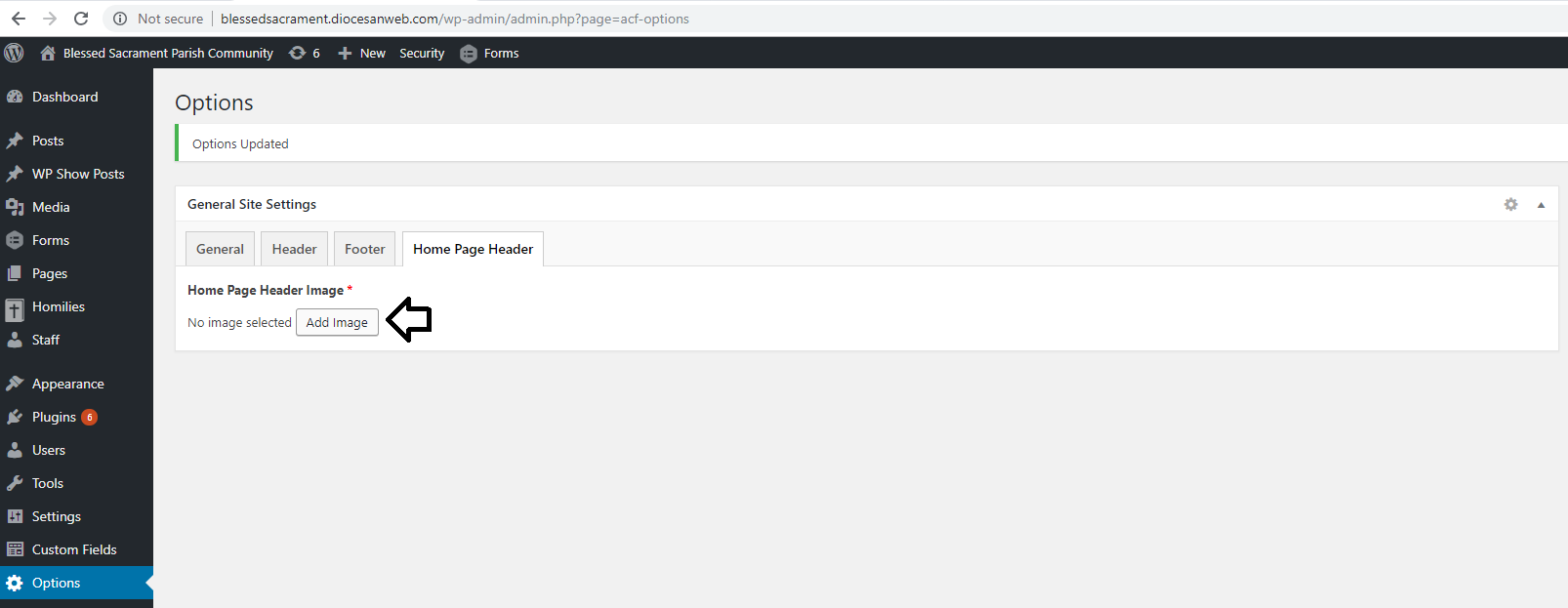Switch to the General tab
Screen dimensions: 1568x608
[x=220, y=249]
